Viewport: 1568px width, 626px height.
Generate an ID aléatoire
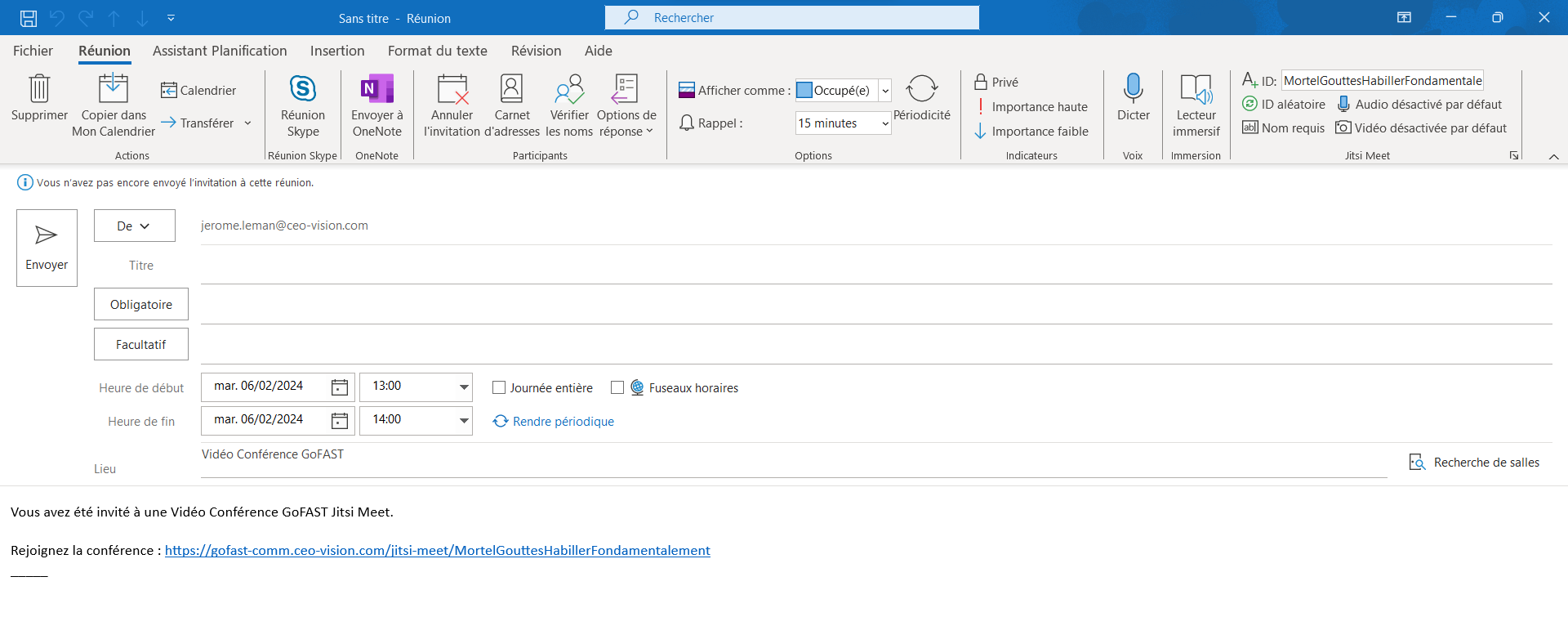click(1284, 104)
